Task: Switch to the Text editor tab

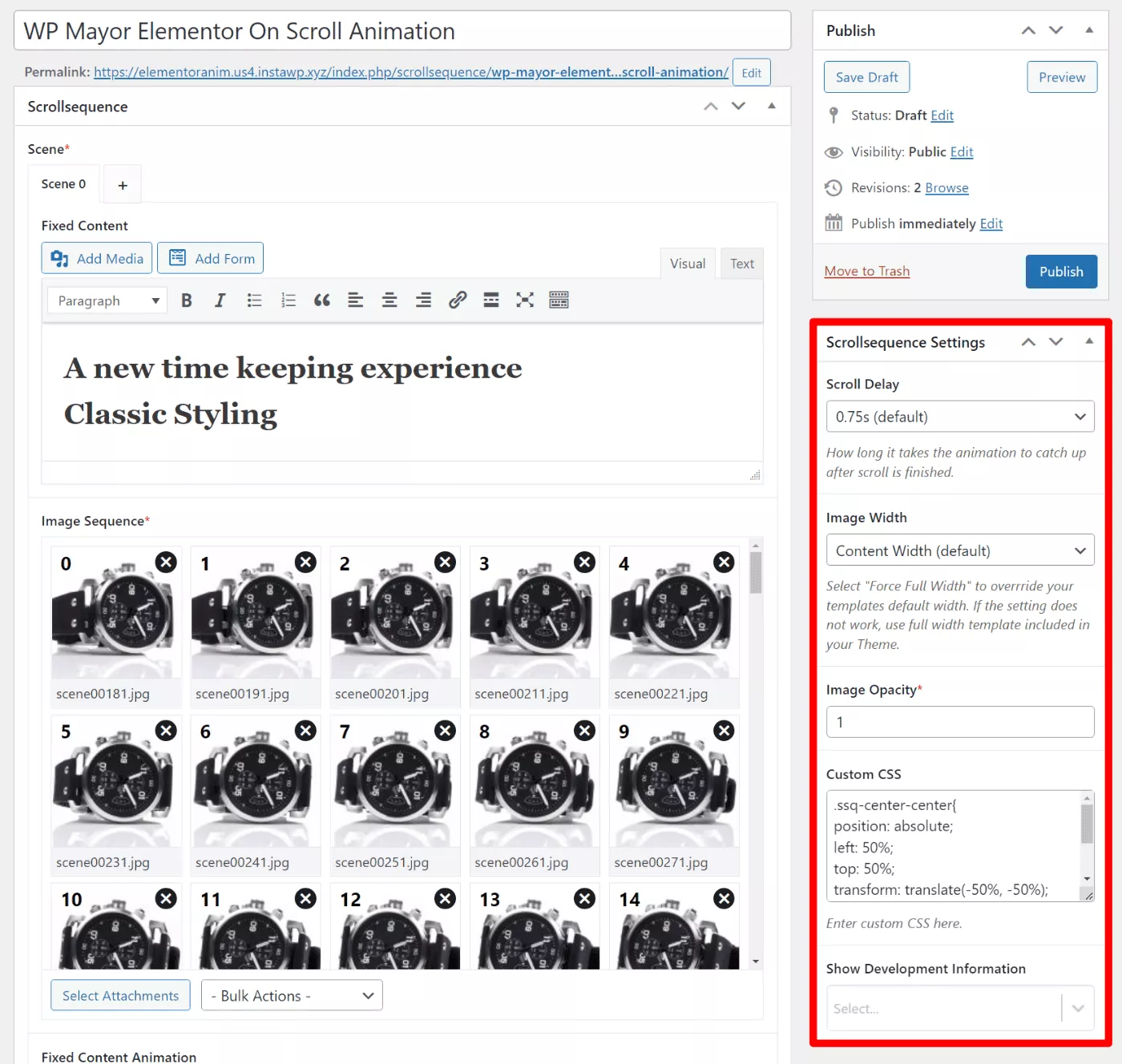Action: click(742, 264)
